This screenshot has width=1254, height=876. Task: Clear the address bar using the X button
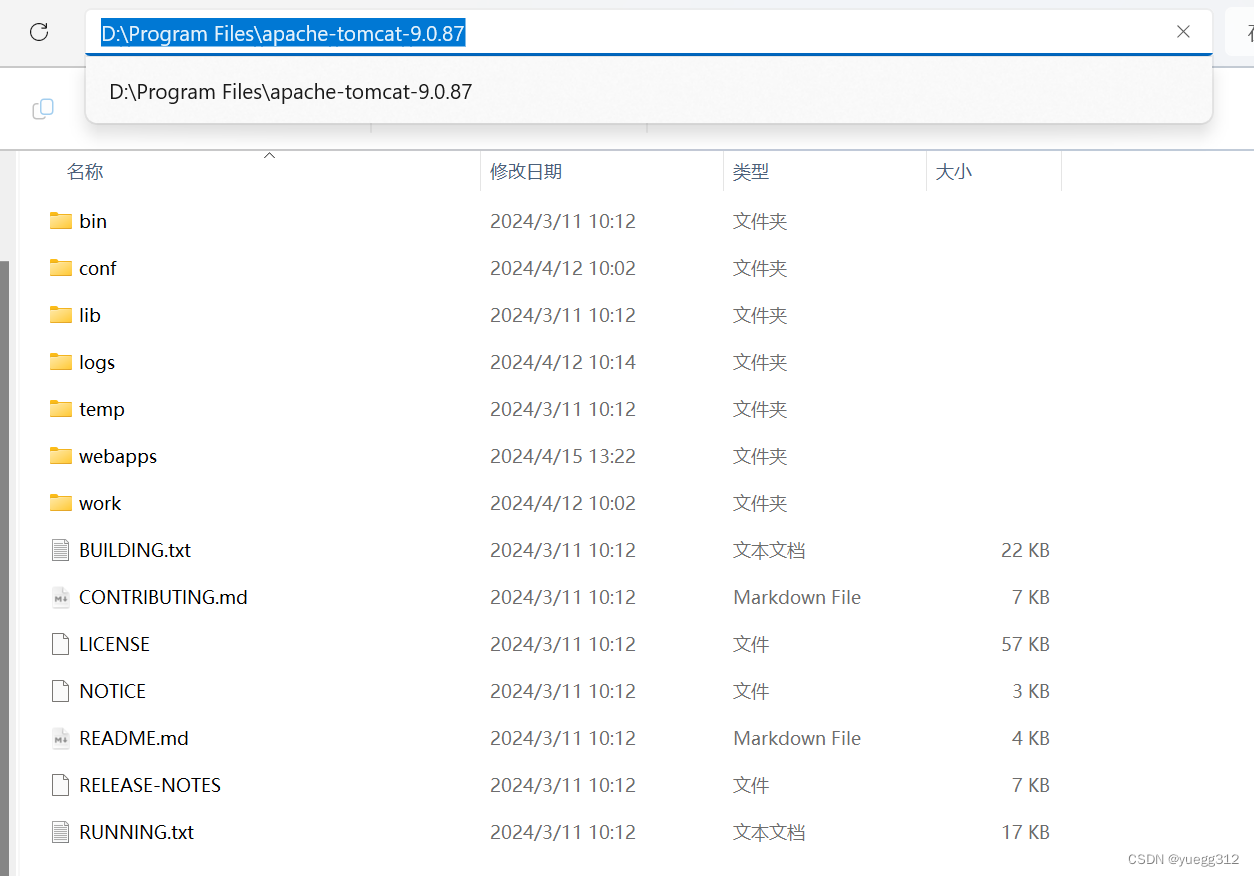(x=1183, y=31)
